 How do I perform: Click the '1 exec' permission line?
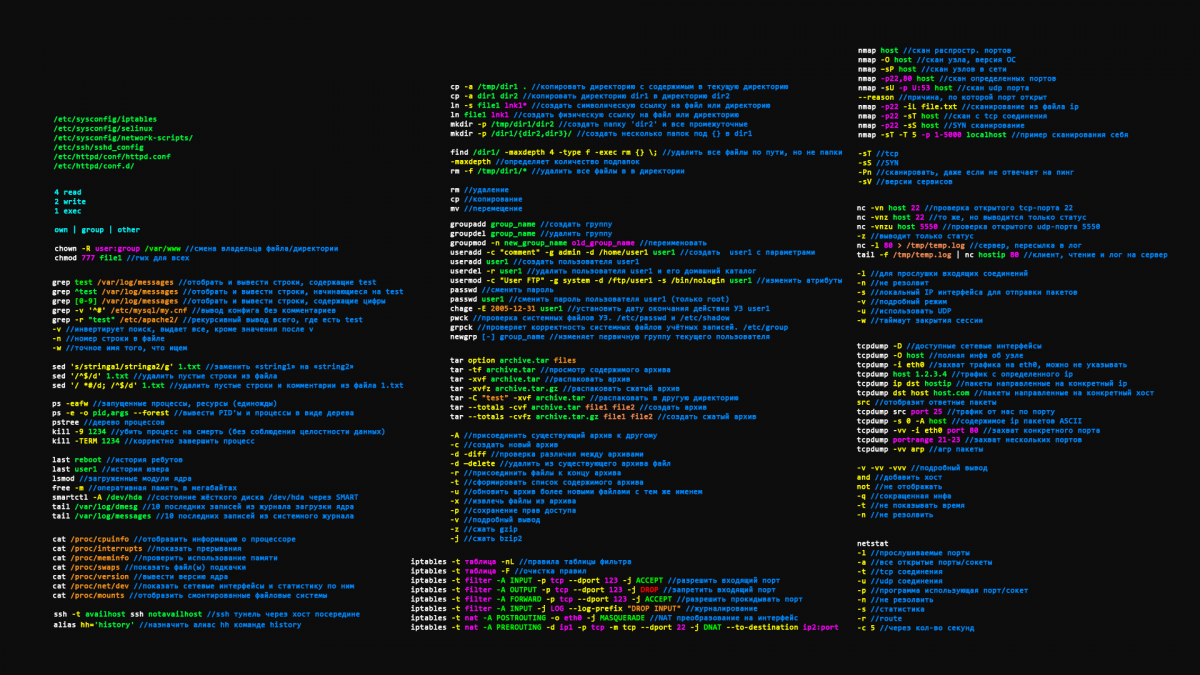click(x=68, y=211)
